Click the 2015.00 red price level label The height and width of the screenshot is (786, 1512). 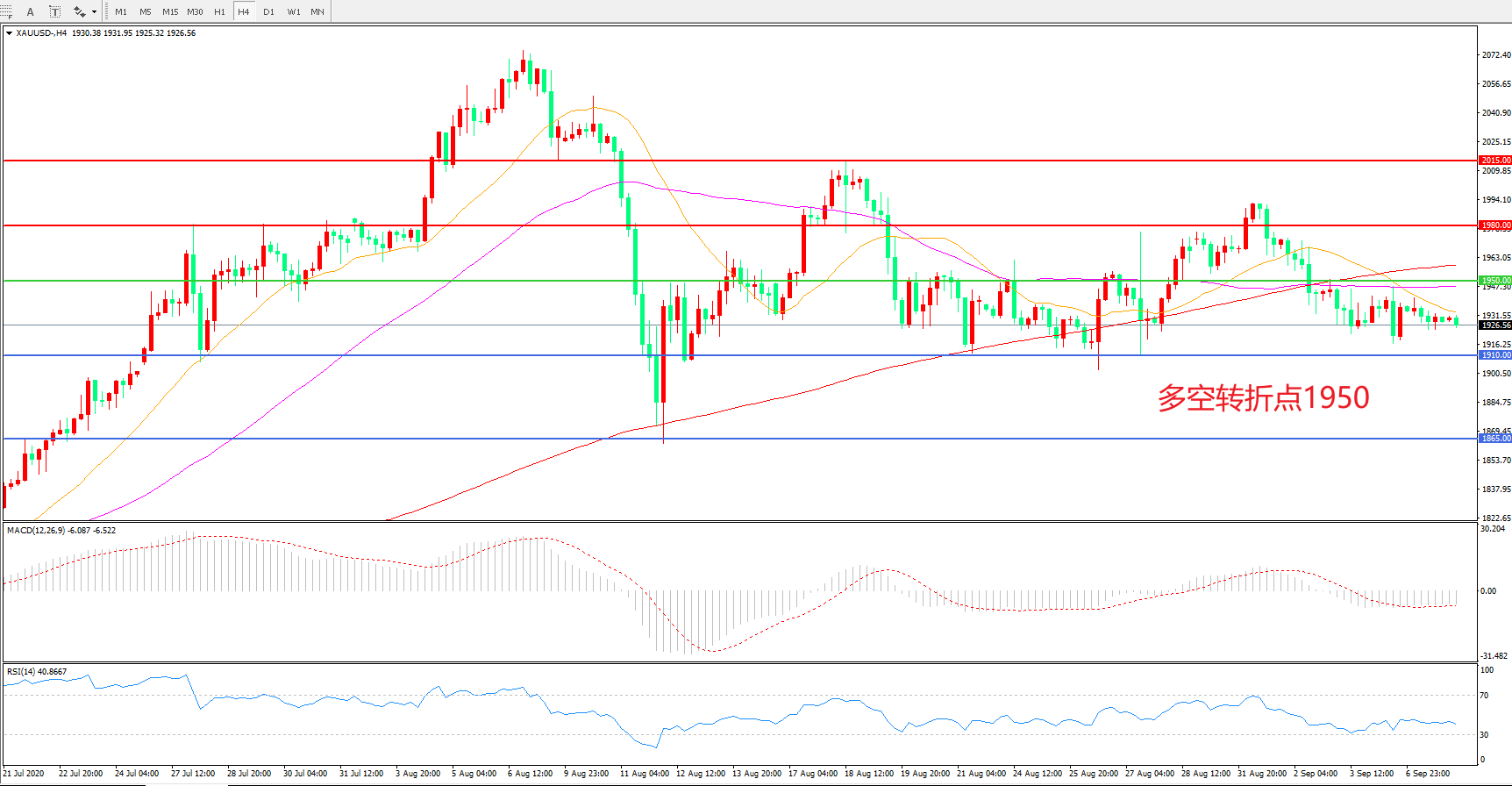coord(1495,161)
